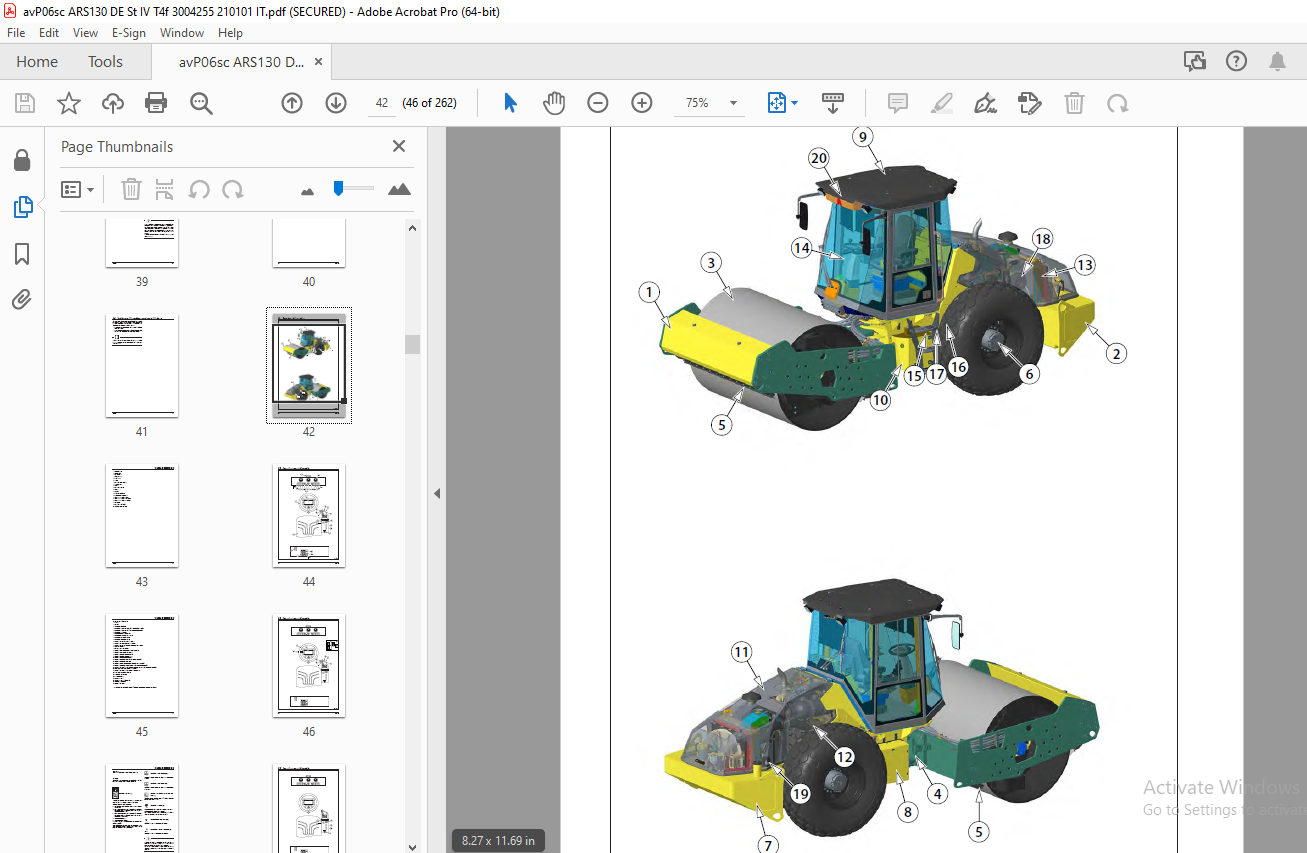The height and width of the screenshot is (853, 1307).
Task: Select page 44 thumbnail
Action: pyautogui.click(x=309, y=516)
